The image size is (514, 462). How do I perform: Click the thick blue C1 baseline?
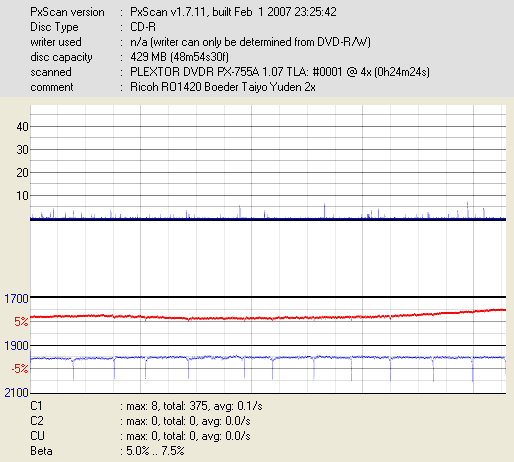tap(268, 219)
